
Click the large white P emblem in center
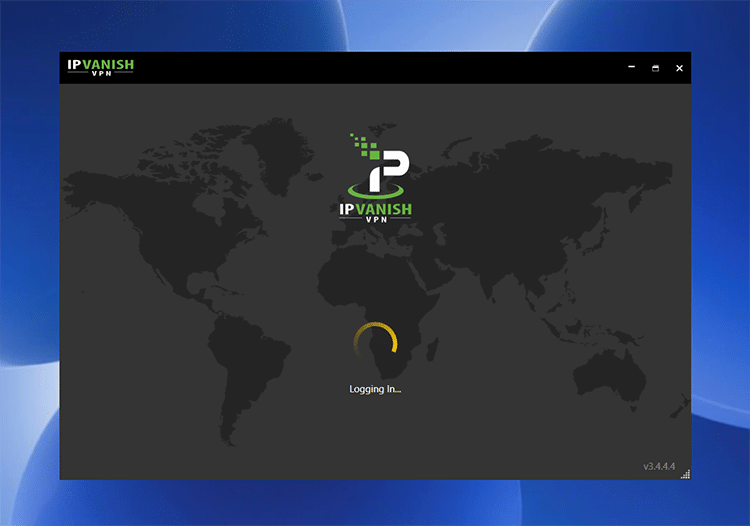point(384,171)
